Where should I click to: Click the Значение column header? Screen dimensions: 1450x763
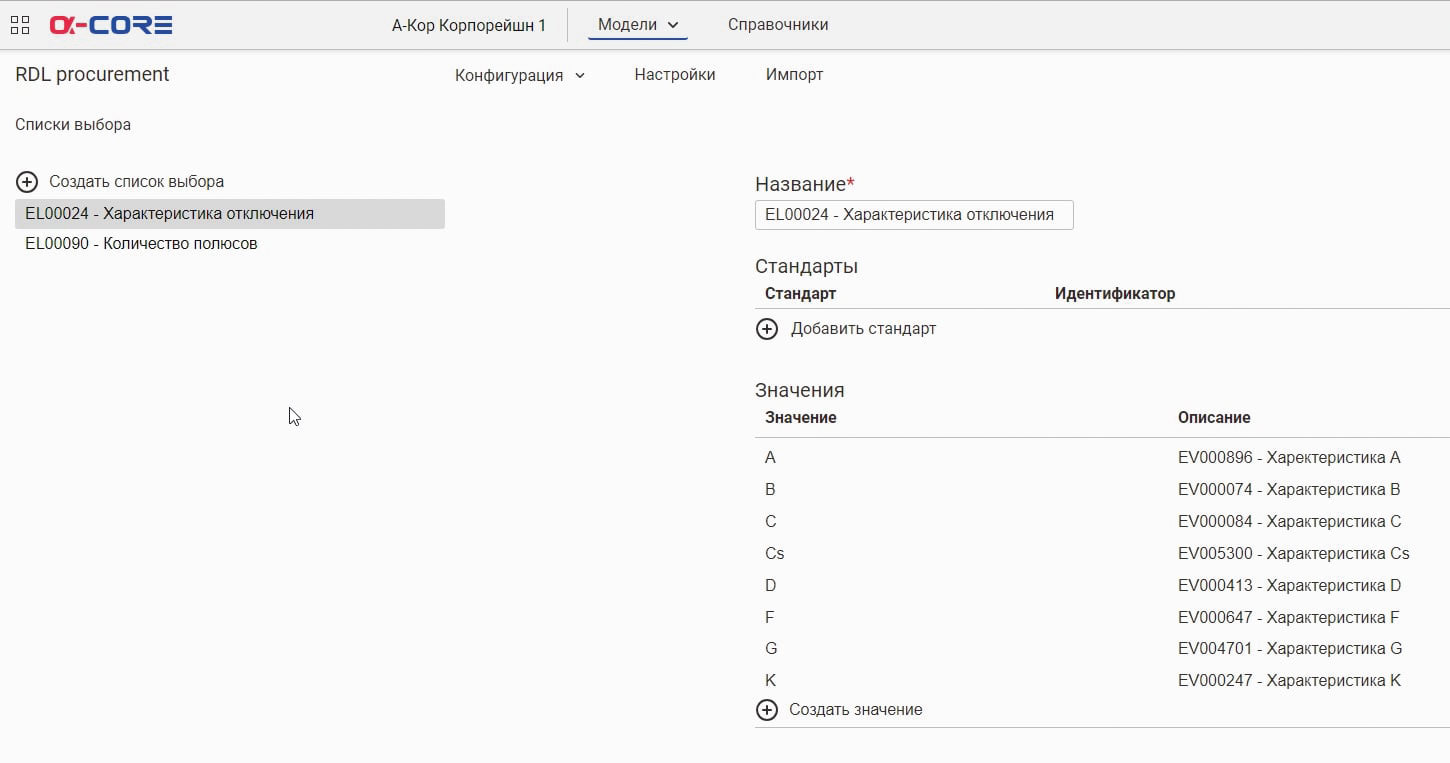(801, 418)
